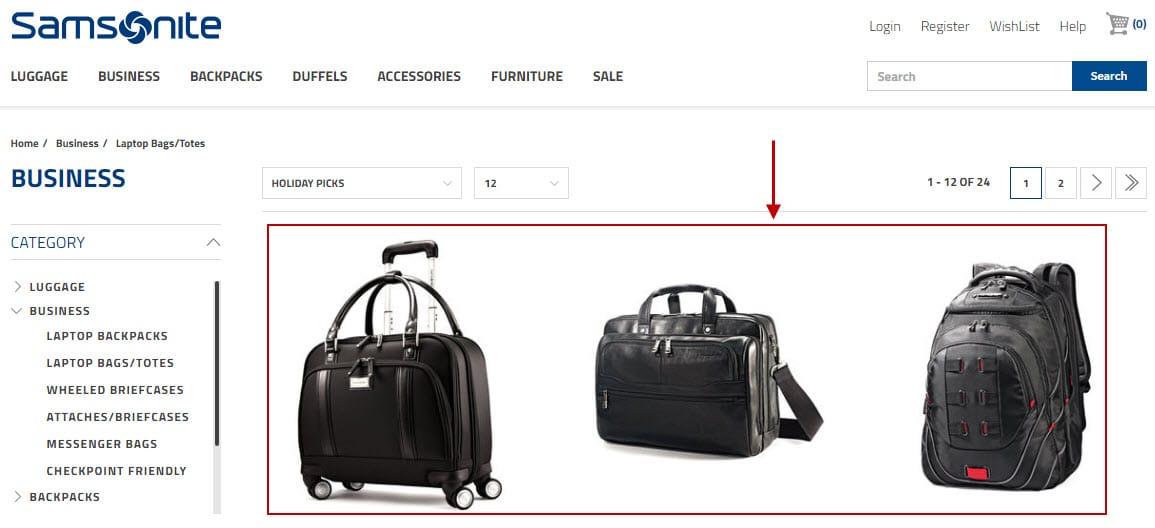
Task: Click the blue Search button
Action: click(1109, 76)
